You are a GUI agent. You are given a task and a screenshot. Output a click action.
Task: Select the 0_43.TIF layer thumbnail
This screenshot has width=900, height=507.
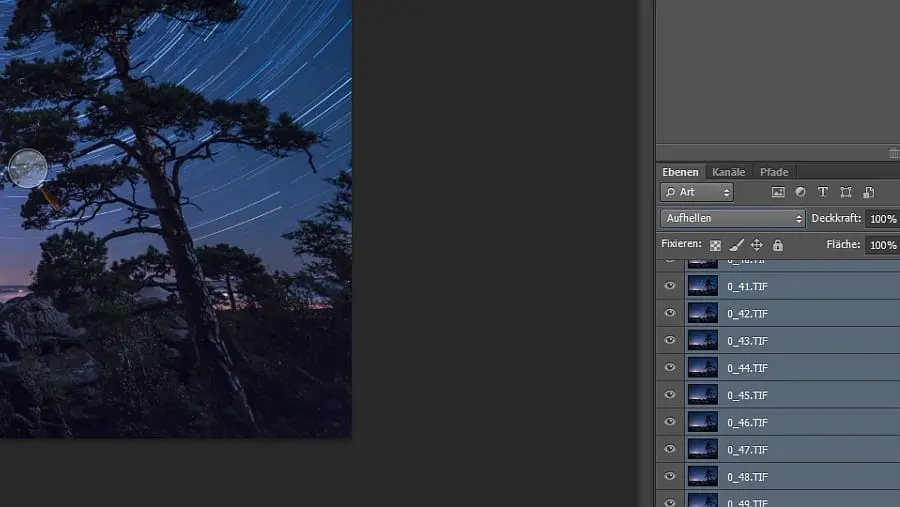[703, 340]
